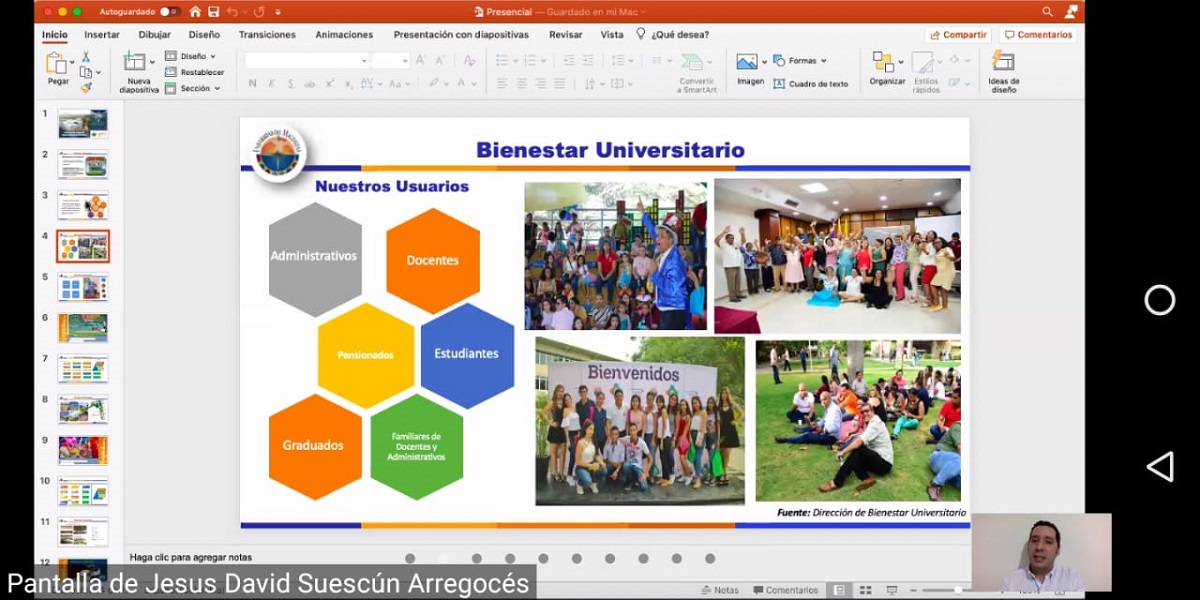Enable normal view toggle in status bar
1200x600 pixels.
pos(839,590)
